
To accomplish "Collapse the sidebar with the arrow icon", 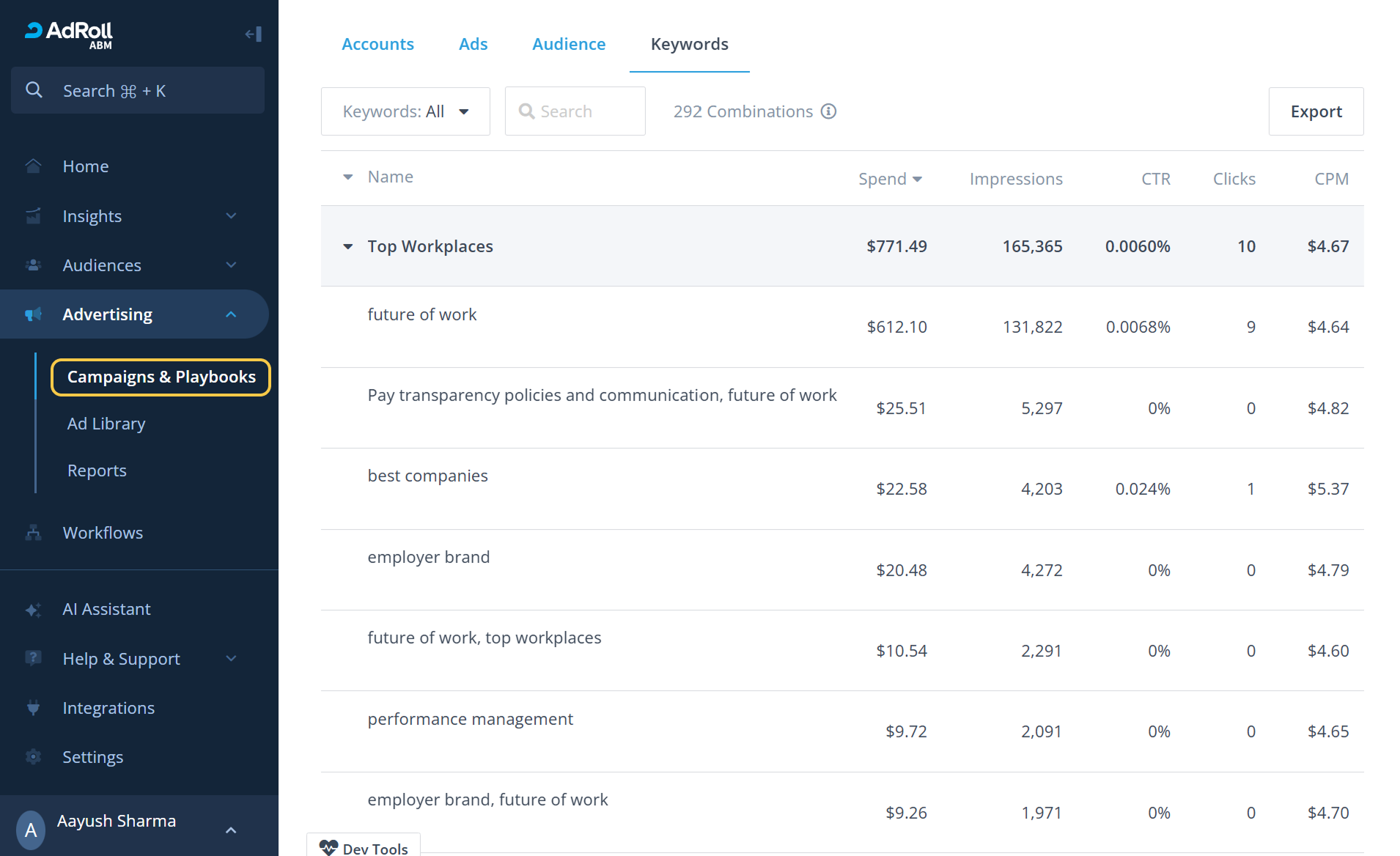I will tap(253, 34).
